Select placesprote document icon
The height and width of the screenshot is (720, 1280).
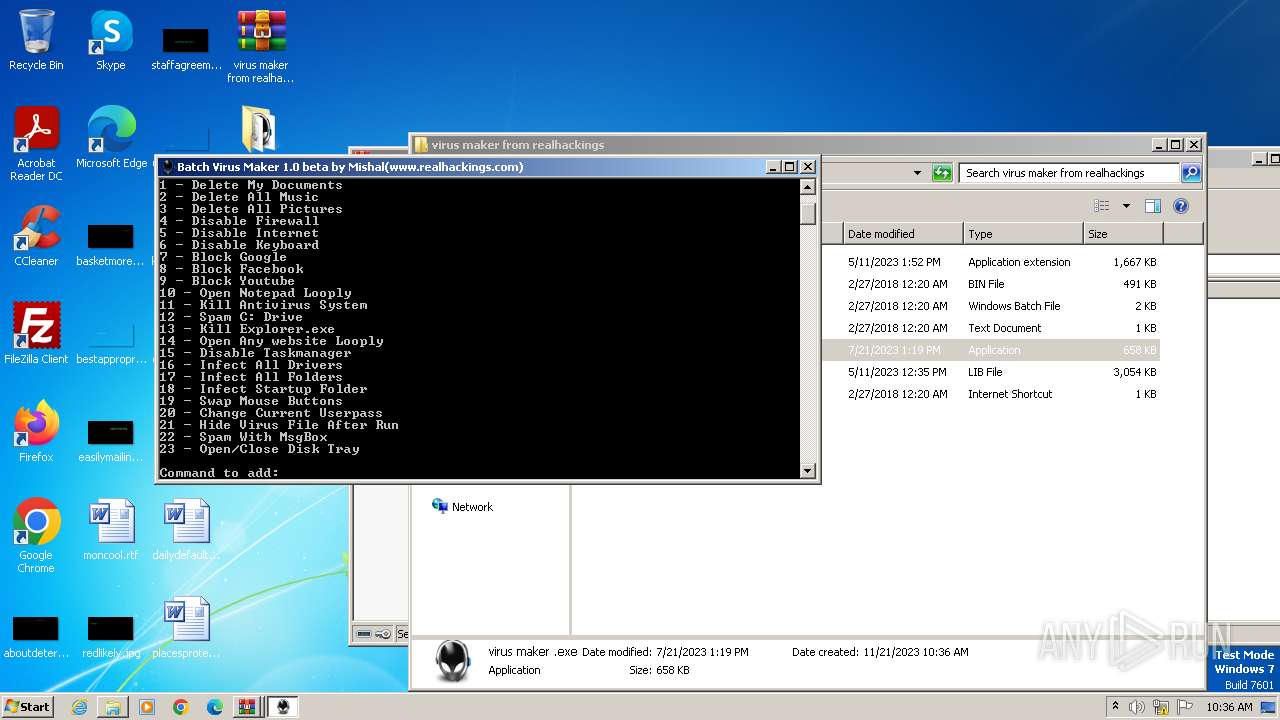pyautogui.click(x=186, y=628)
